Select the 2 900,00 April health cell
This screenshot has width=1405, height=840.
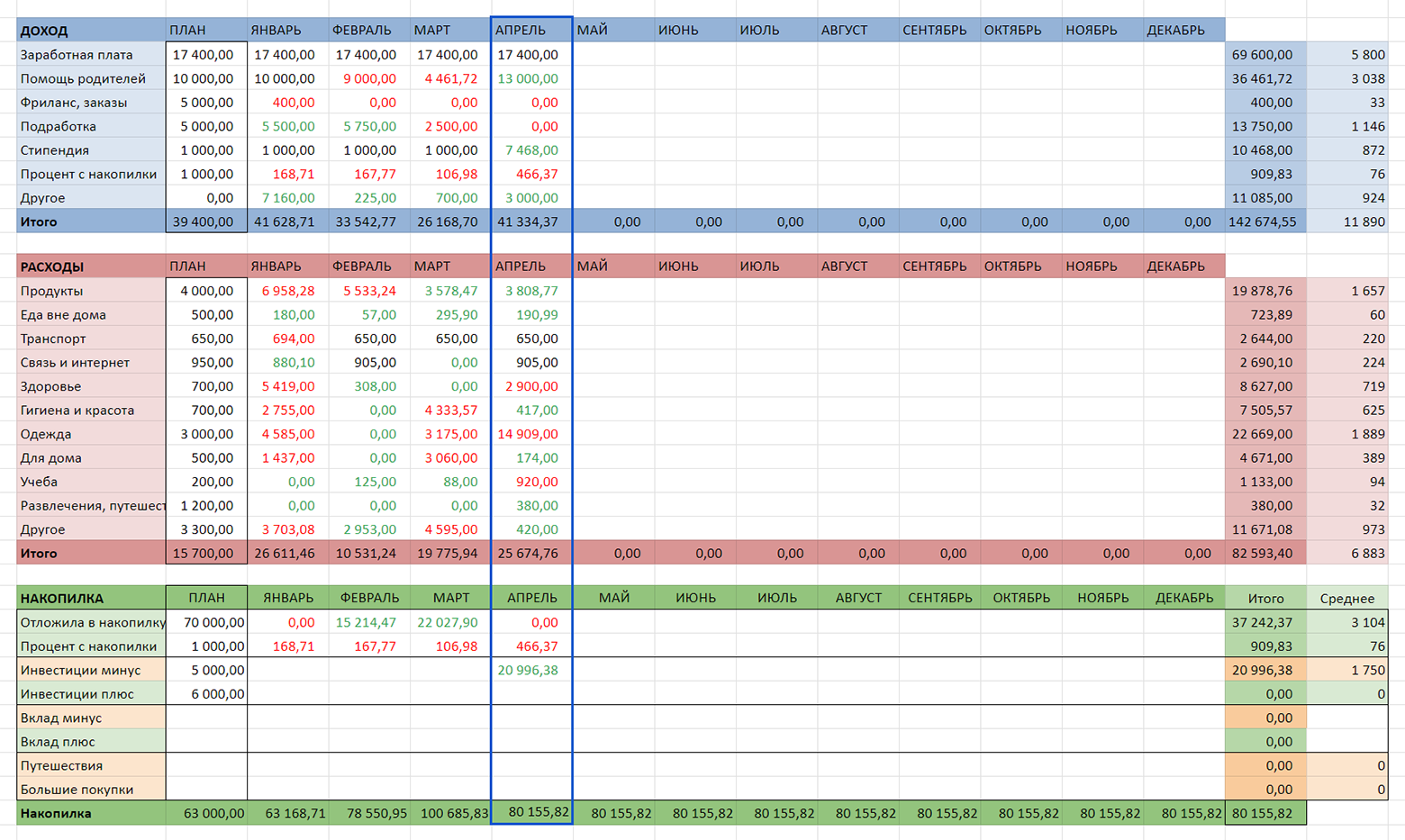coord(531,386)
